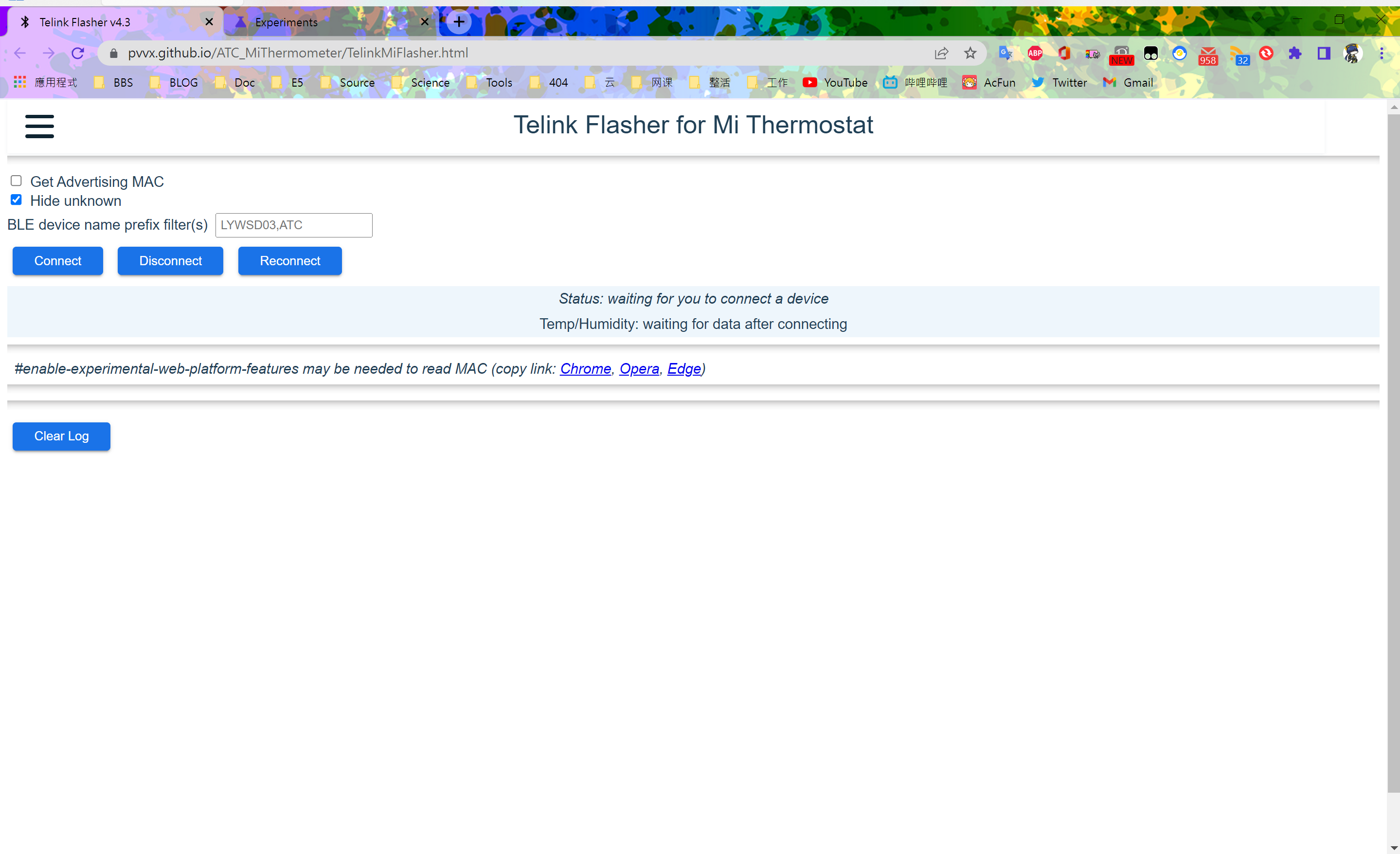Screen dimensions: 1400x854
Task: Expand the 404 bookmark folder
Action: point(548,82)
